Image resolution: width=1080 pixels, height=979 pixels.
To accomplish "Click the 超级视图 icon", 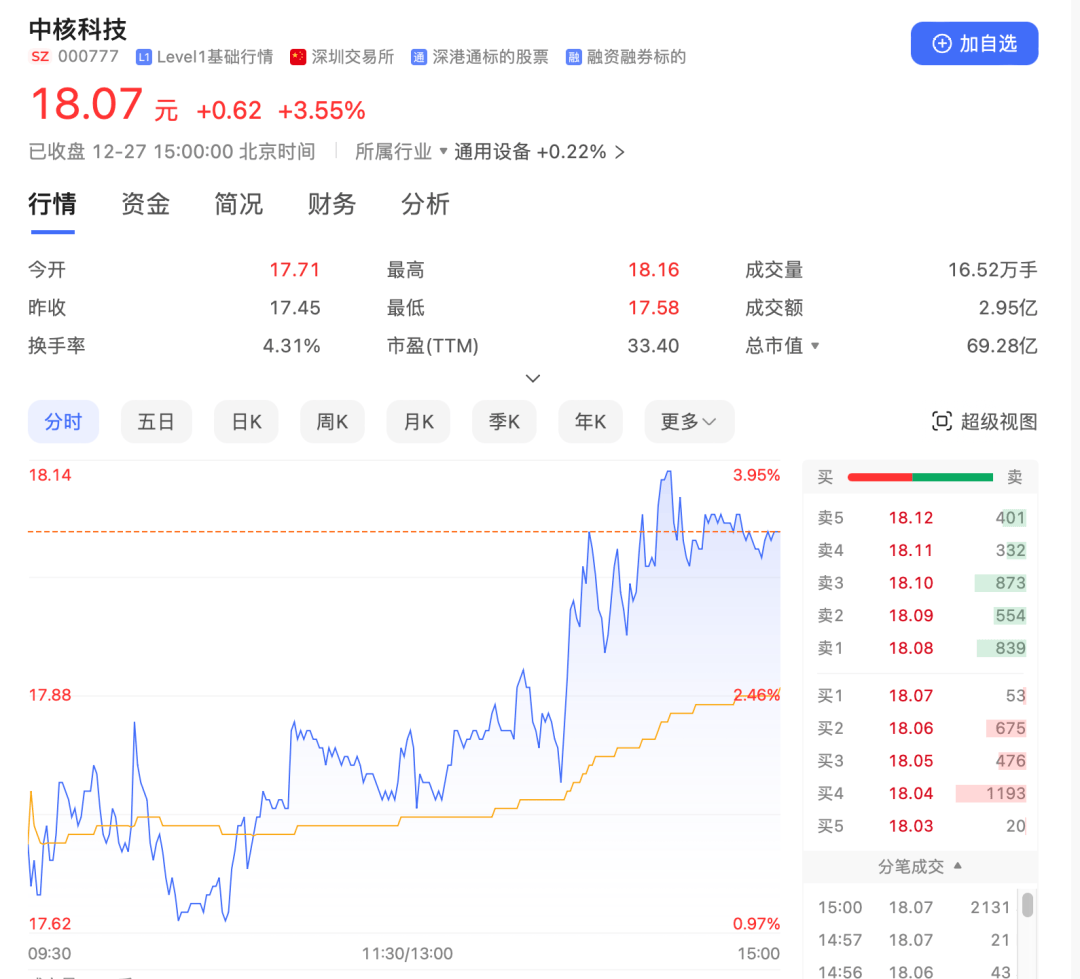I will tap(941, 421).
